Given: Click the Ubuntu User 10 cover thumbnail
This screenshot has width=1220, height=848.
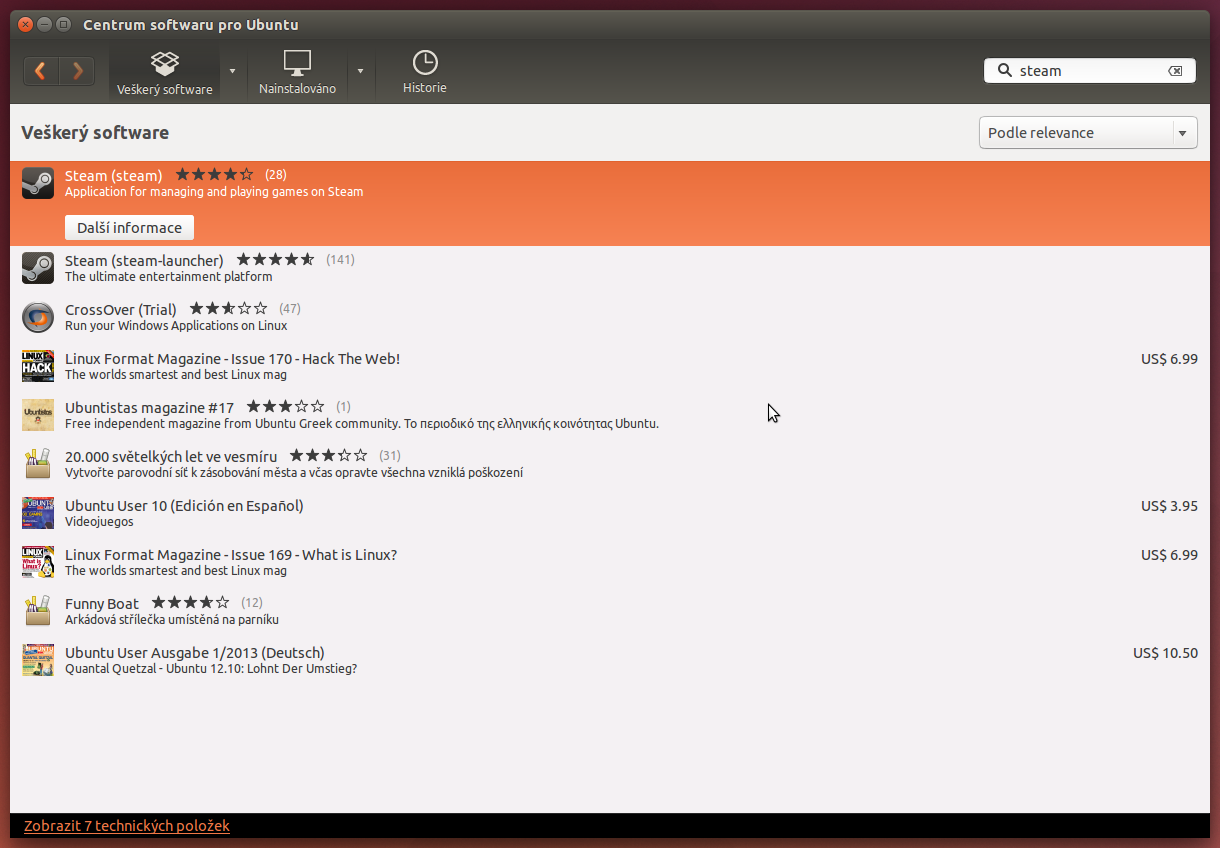Looking at the screenshot, I should (38, 513).
